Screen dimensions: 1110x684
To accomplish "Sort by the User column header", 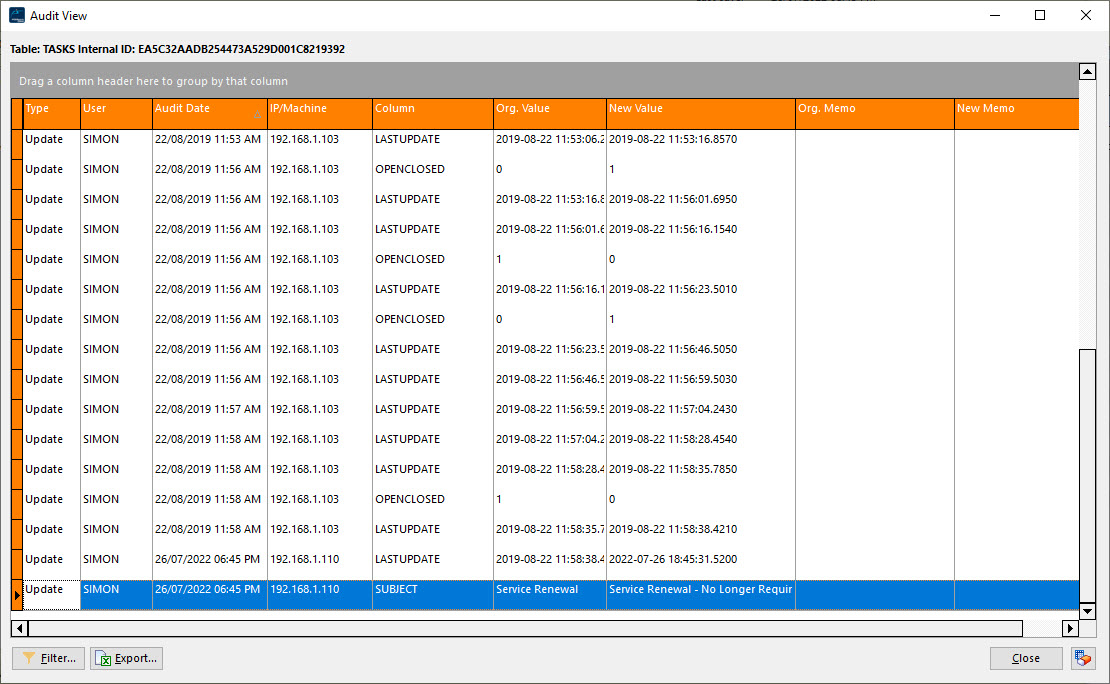I will 115,109.
